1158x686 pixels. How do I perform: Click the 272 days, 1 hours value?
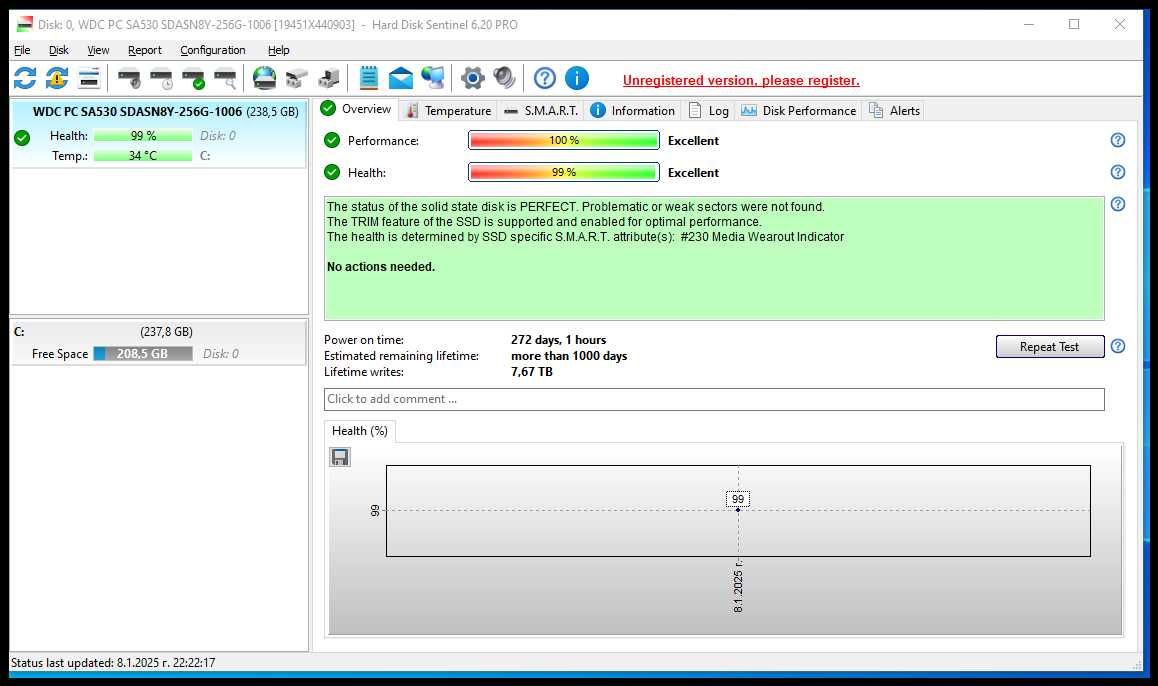pos(558,340)
